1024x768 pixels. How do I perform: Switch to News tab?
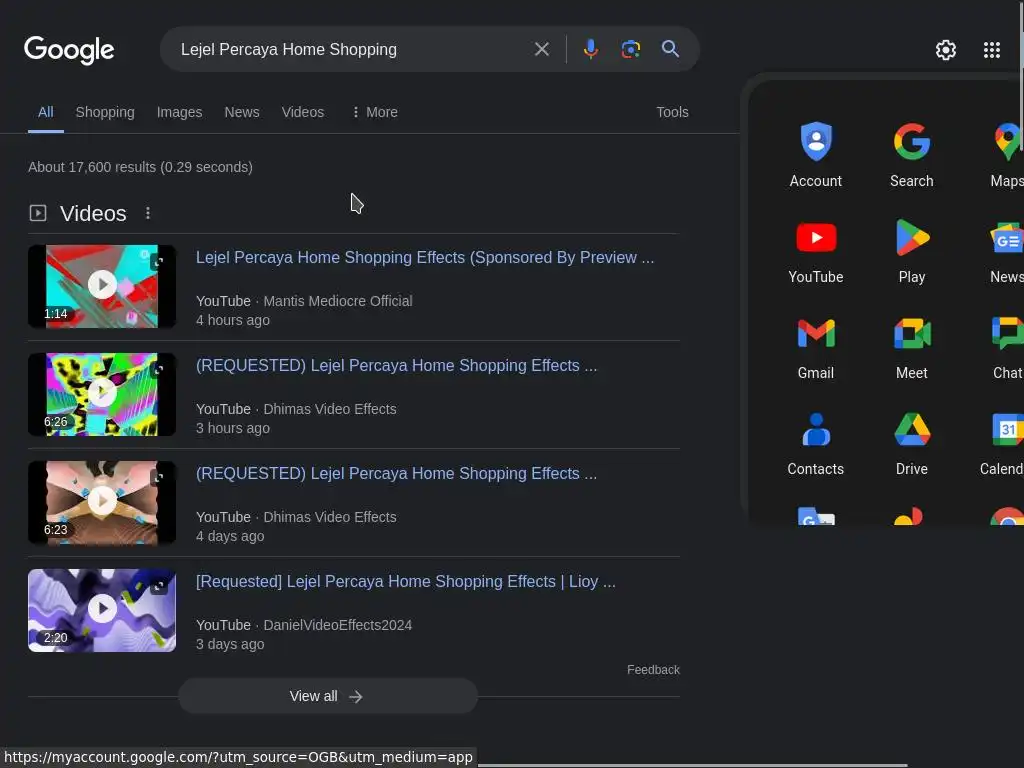pos(242,112)
